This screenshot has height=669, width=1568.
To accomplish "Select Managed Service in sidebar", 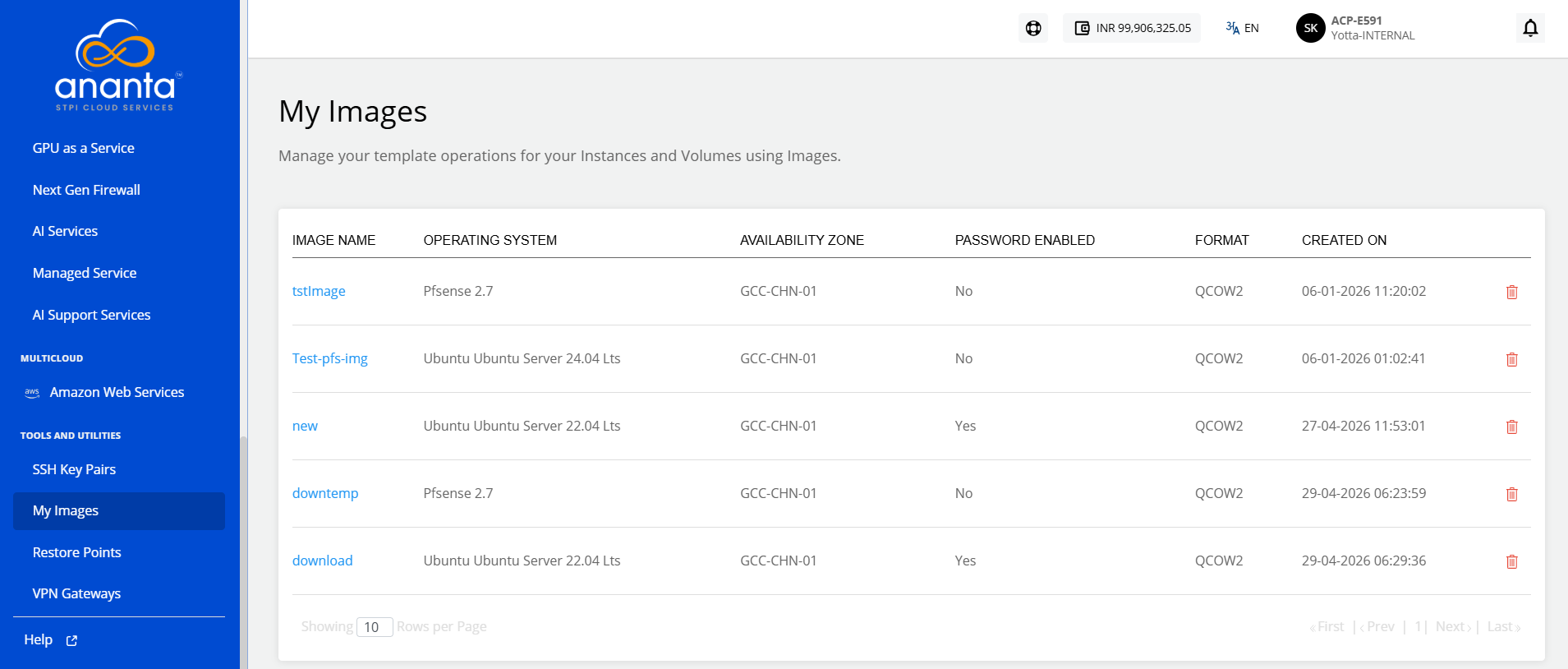I will click(85, 273).
